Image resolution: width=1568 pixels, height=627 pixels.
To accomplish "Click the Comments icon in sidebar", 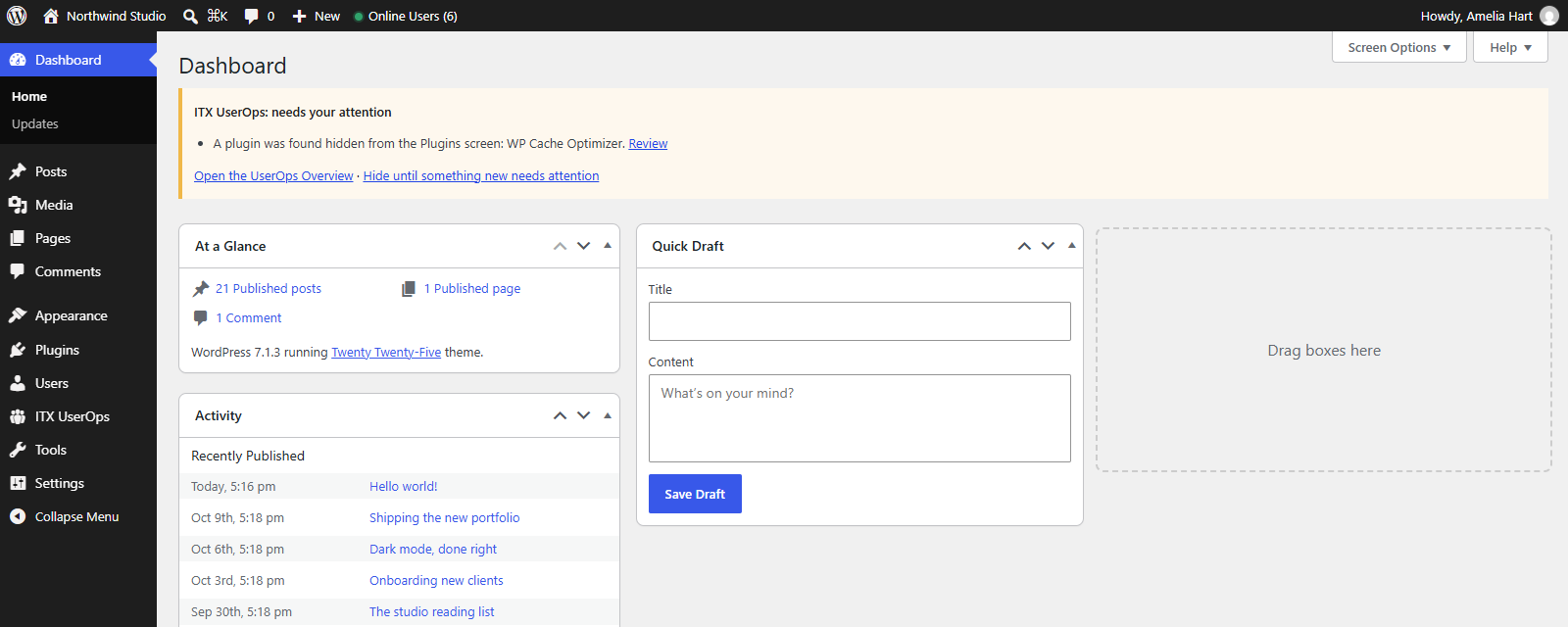I will pyautogui.click(x=18, y=271).
